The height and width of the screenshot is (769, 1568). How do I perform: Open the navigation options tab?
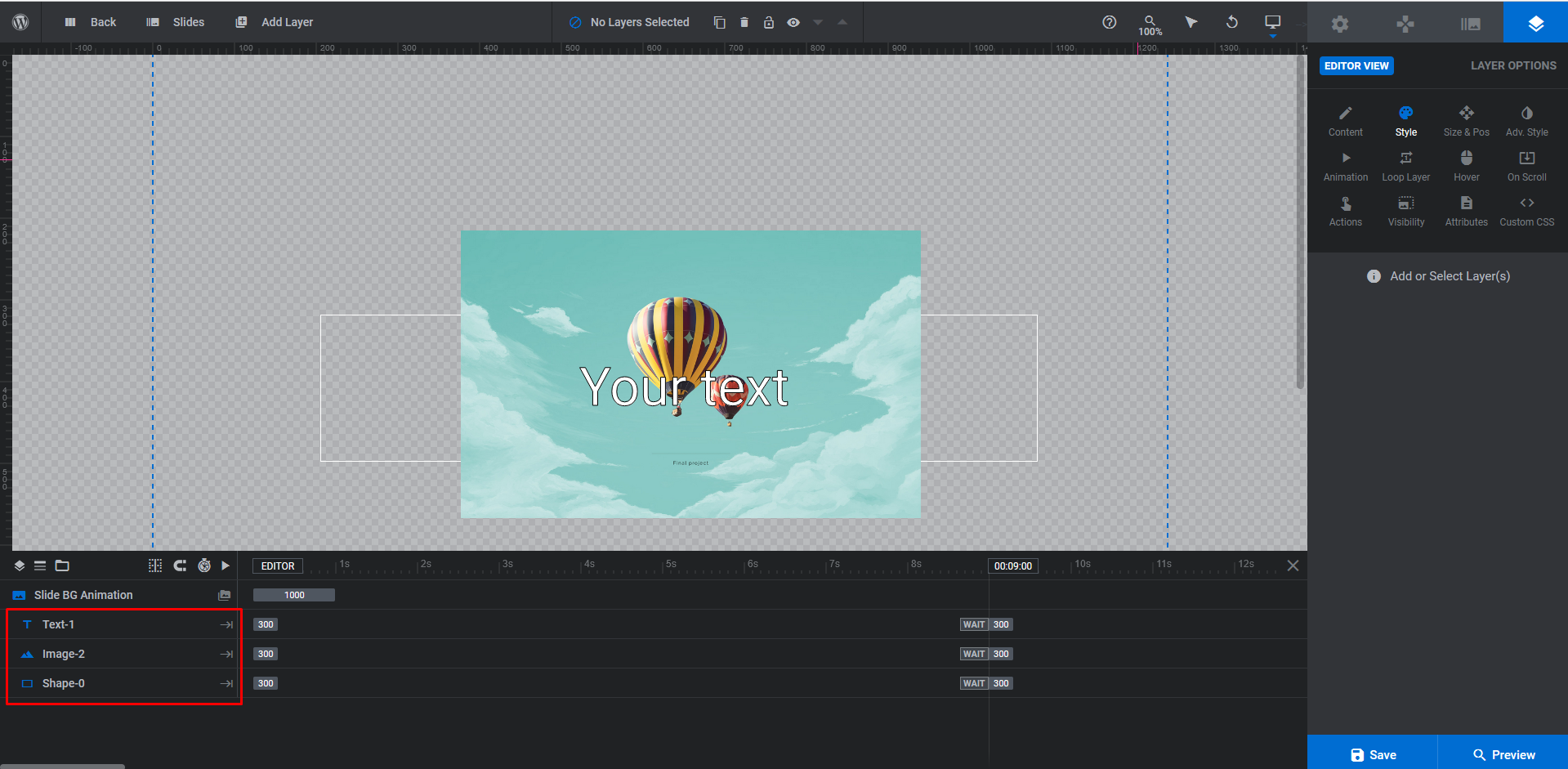pyautogui.click(x=1405, y=24)
